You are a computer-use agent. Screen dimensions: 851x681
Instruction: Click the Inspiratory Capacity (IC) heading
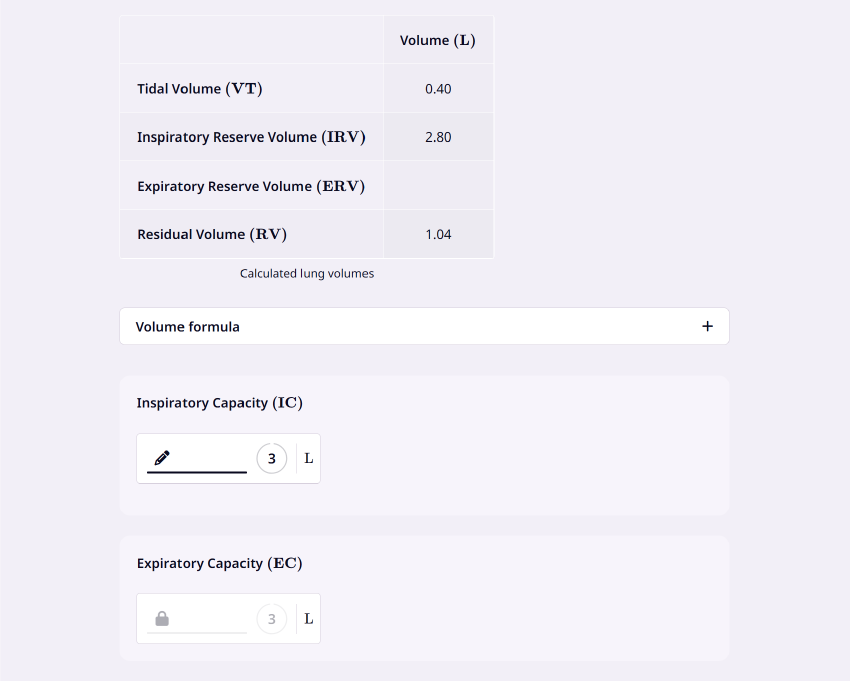[219, 403]
